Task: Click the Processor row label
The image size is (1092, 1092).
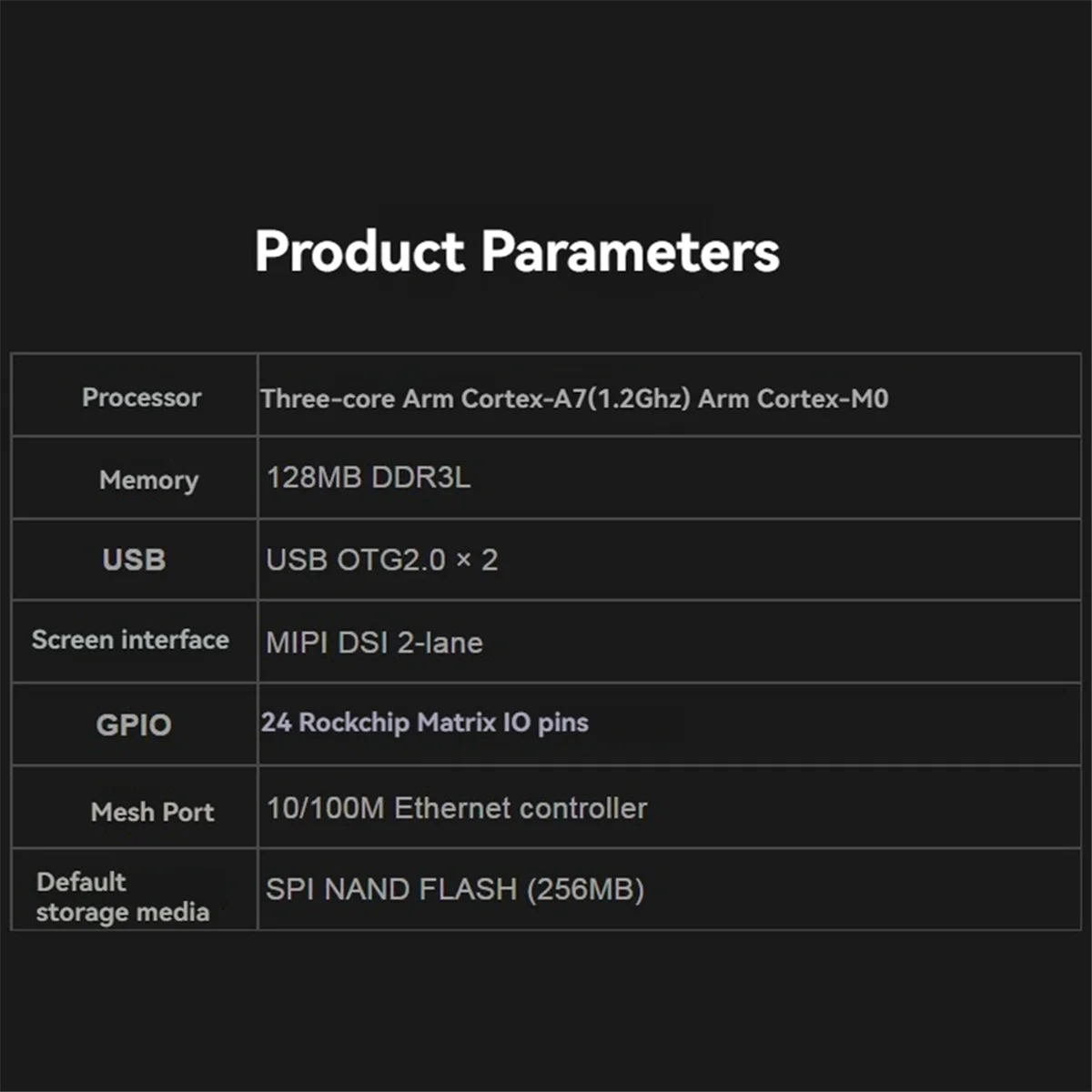Action: pyautogui.click(x=141, y=398)
